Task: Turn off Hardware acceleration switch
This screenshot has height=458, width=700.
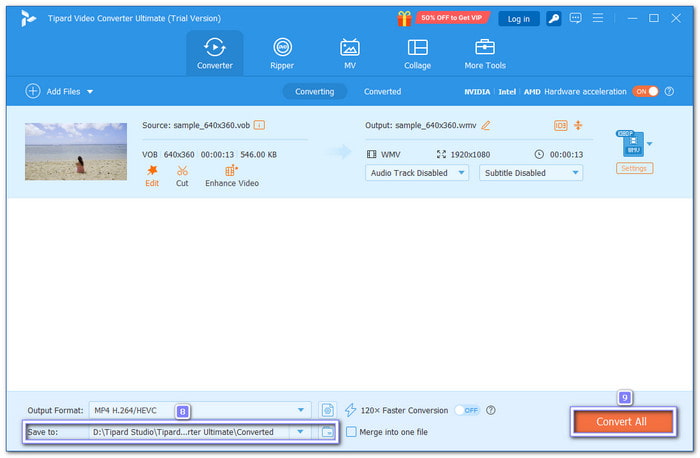Action: pos(645,92)
